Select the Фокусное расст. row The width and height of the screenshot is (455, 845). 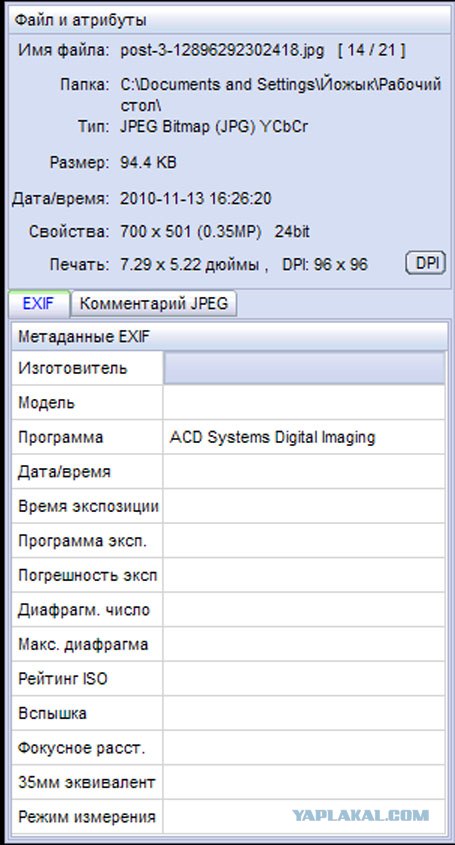click(229, 747)
